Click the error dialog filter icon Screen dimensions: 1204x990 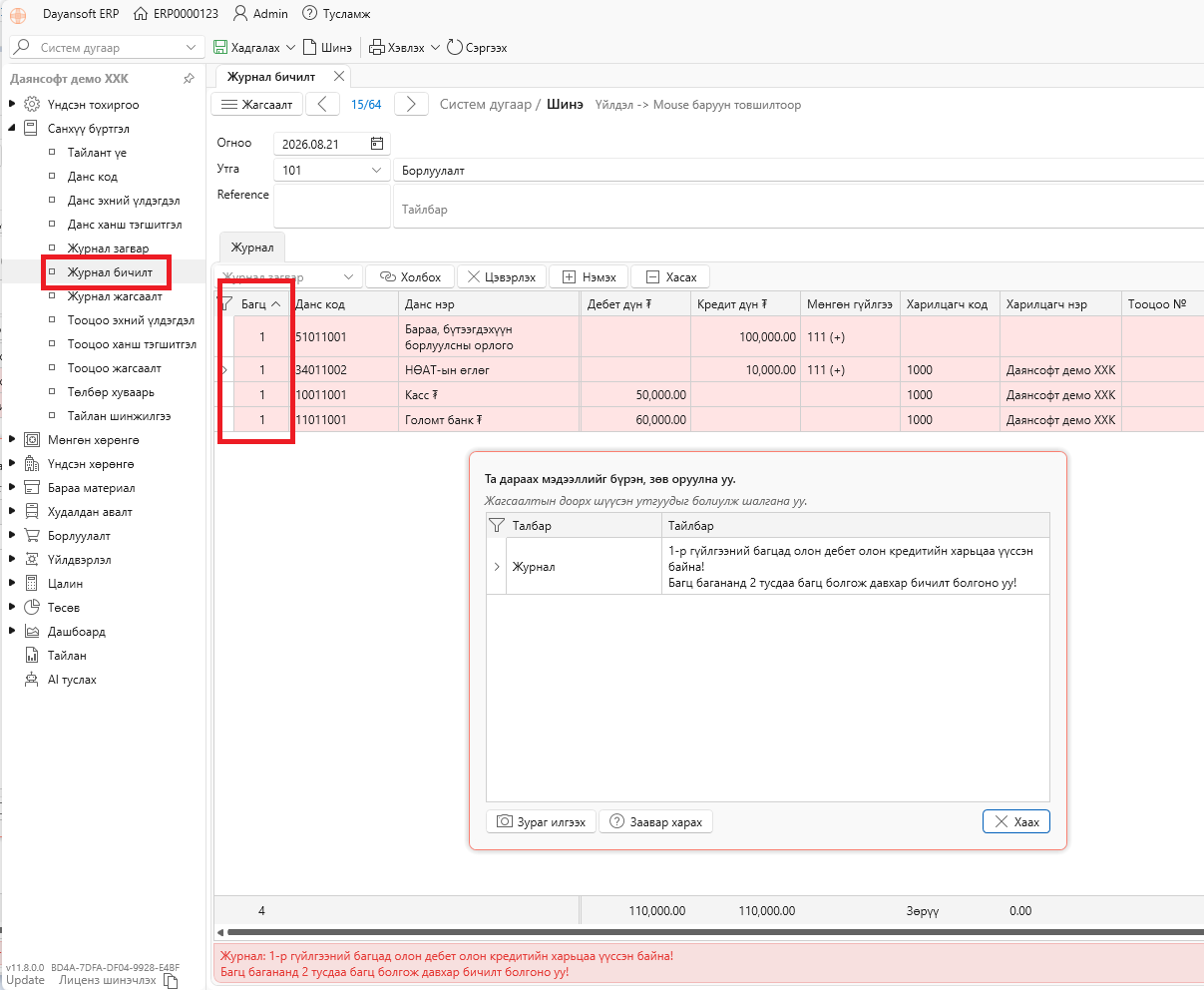[x=496, y=525]
